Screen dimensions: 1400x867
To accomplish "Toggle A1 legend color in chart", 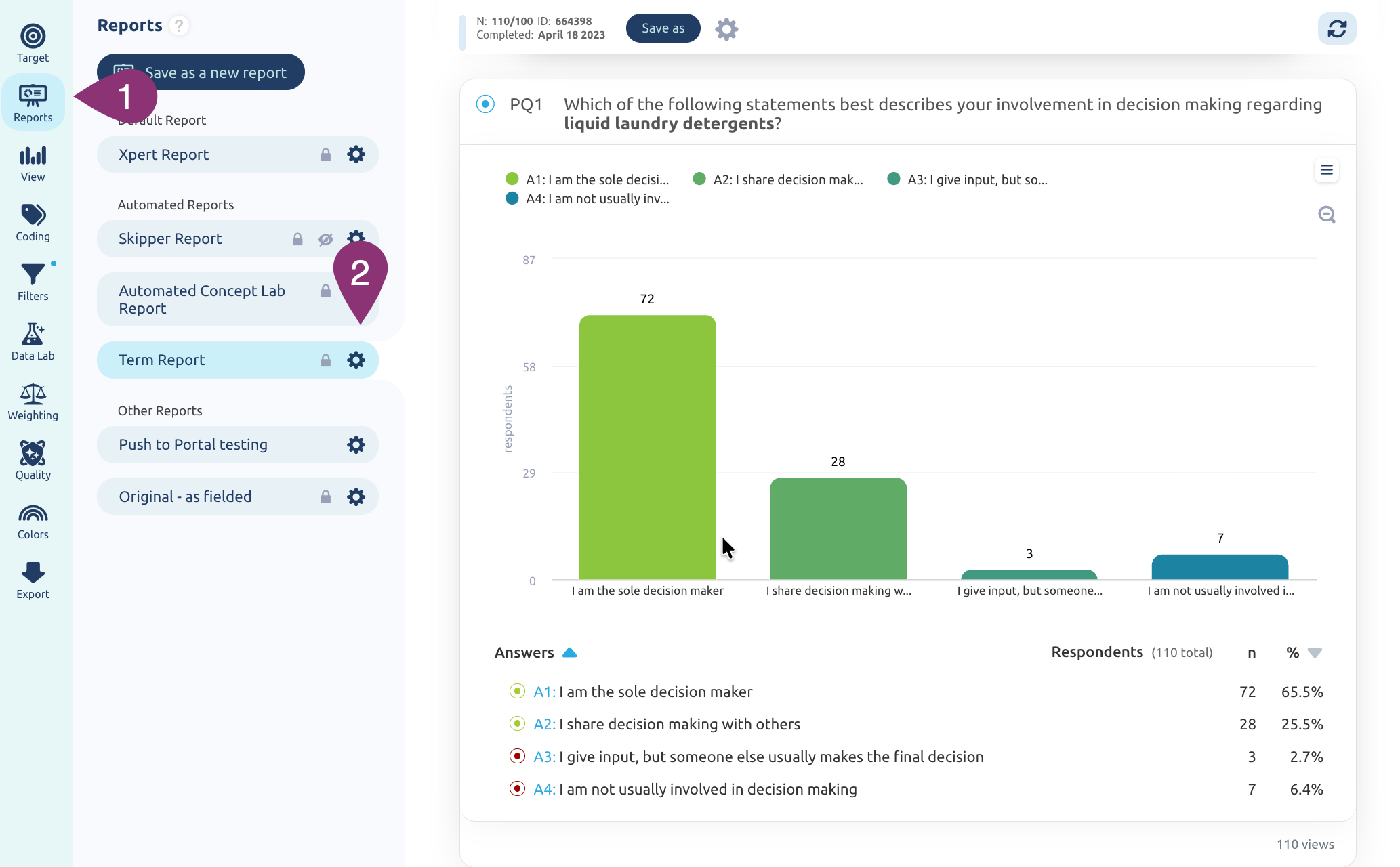I will pos(512,179).
